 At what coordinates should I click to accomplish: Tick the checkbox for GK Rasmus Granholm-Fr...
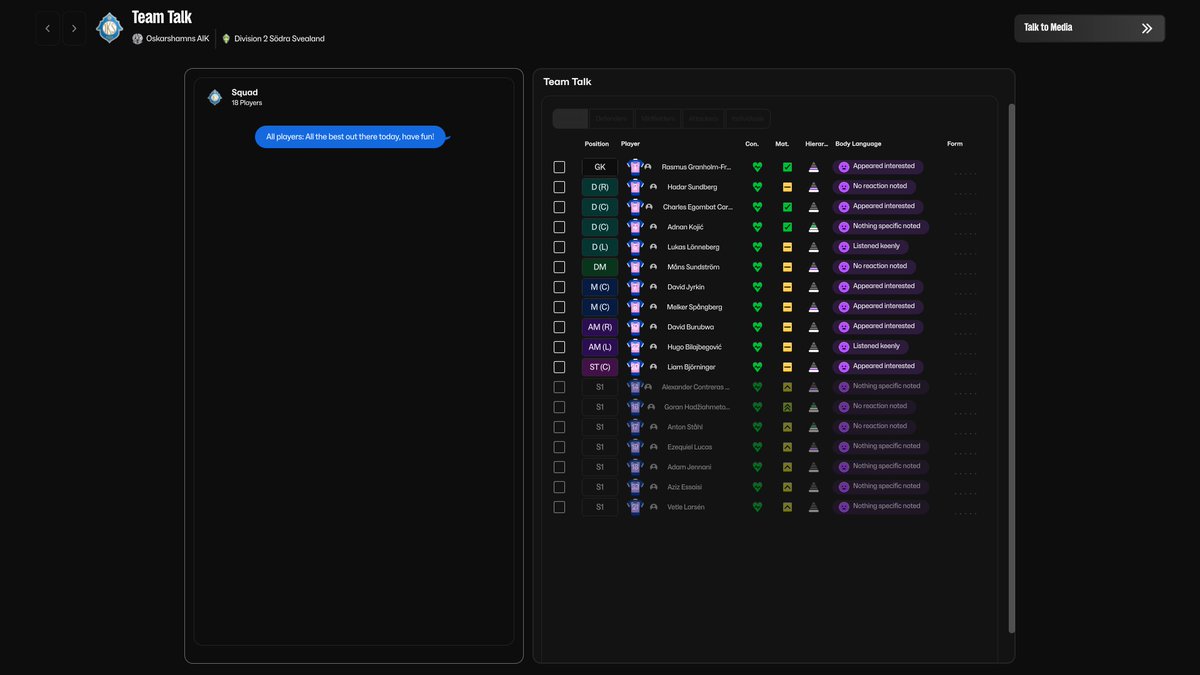[x=559, y=167]
